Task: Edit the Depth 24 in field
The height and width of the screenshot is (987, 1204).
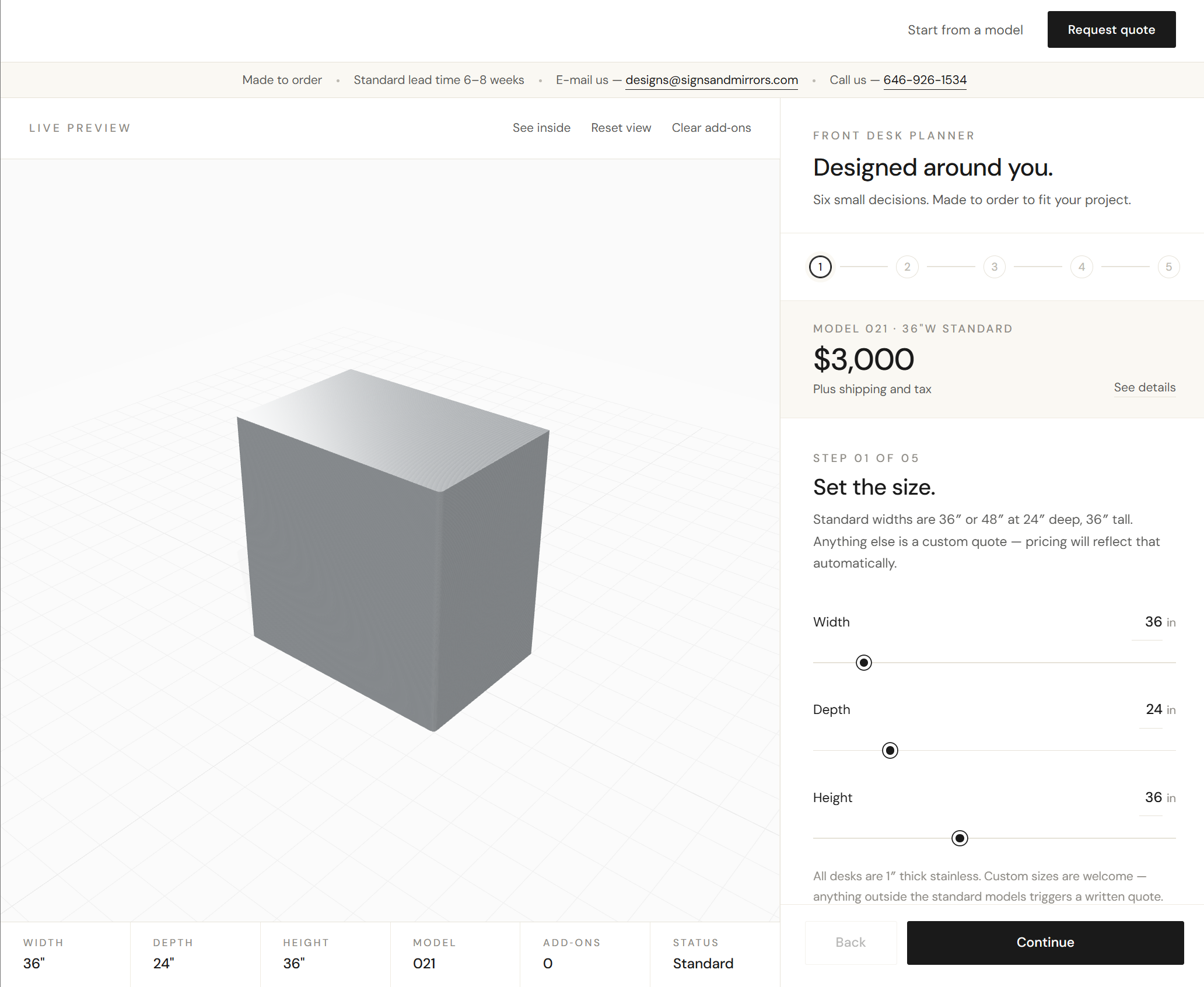Action: [1153, 709]
